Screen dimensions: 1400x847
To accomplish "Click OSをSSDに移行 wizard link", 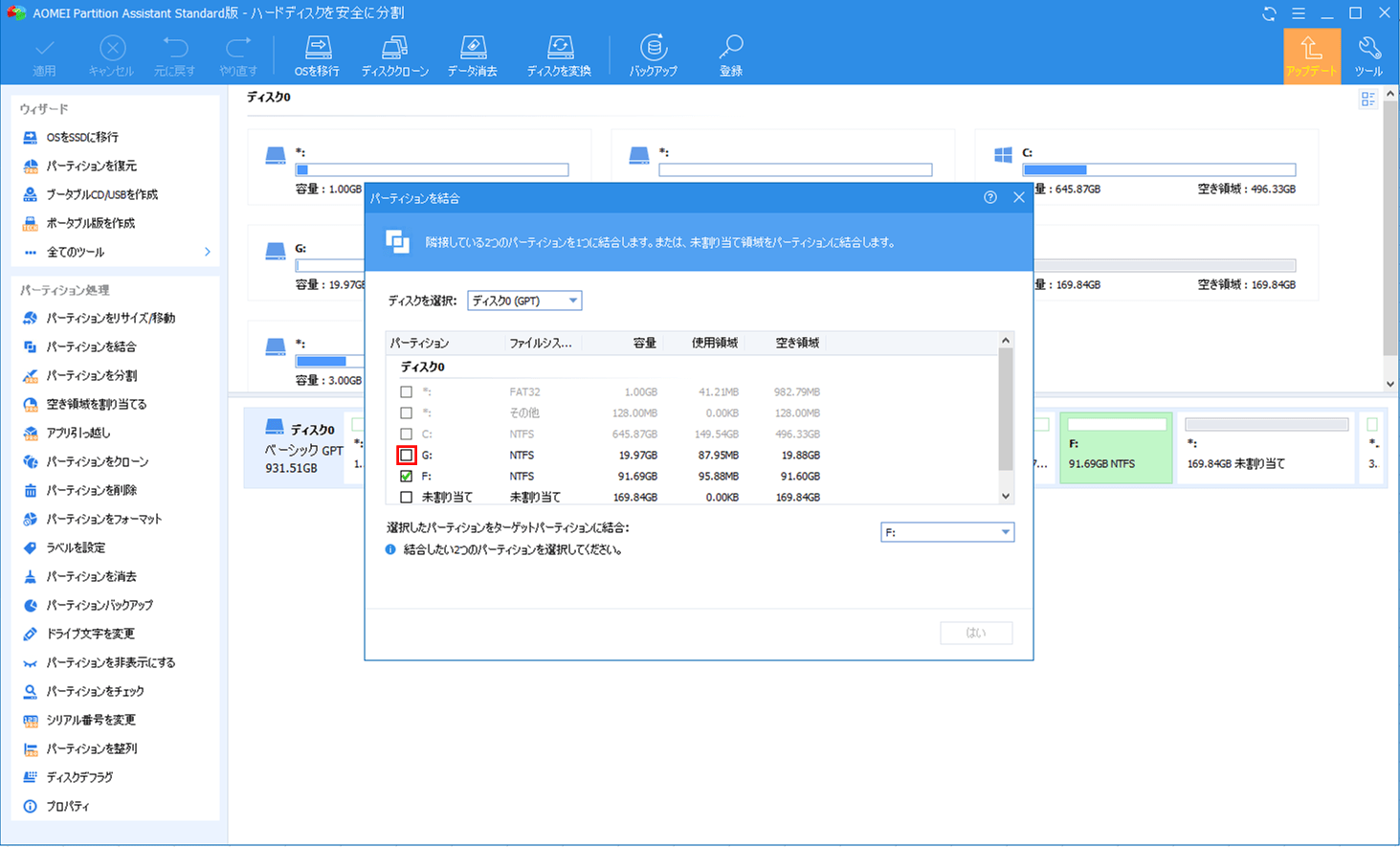I will click(82, 137).
